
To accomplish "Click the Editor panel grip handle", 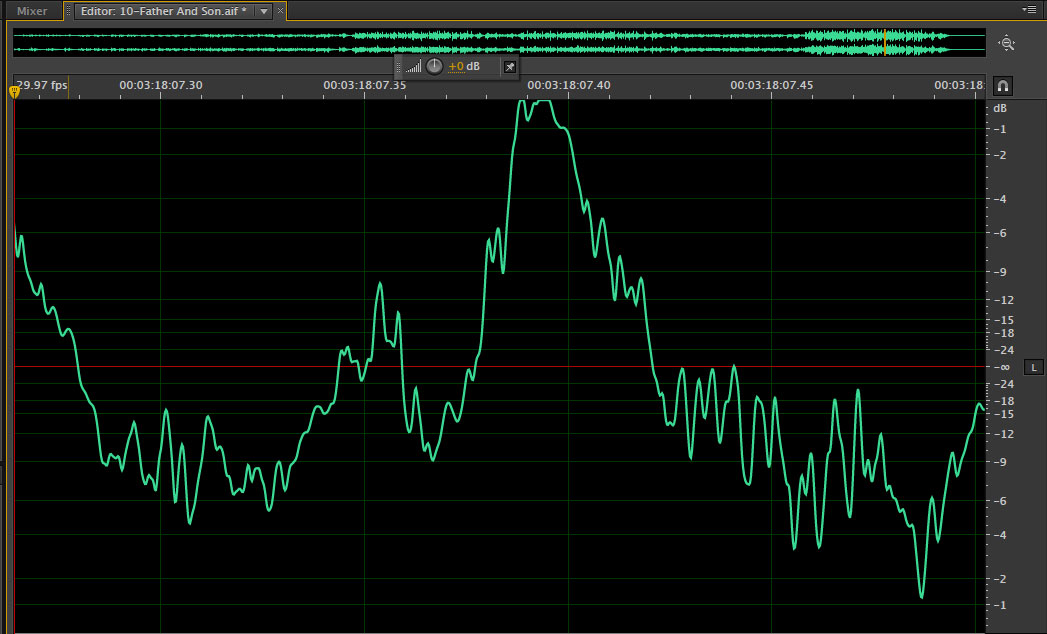I will (68, 11).
